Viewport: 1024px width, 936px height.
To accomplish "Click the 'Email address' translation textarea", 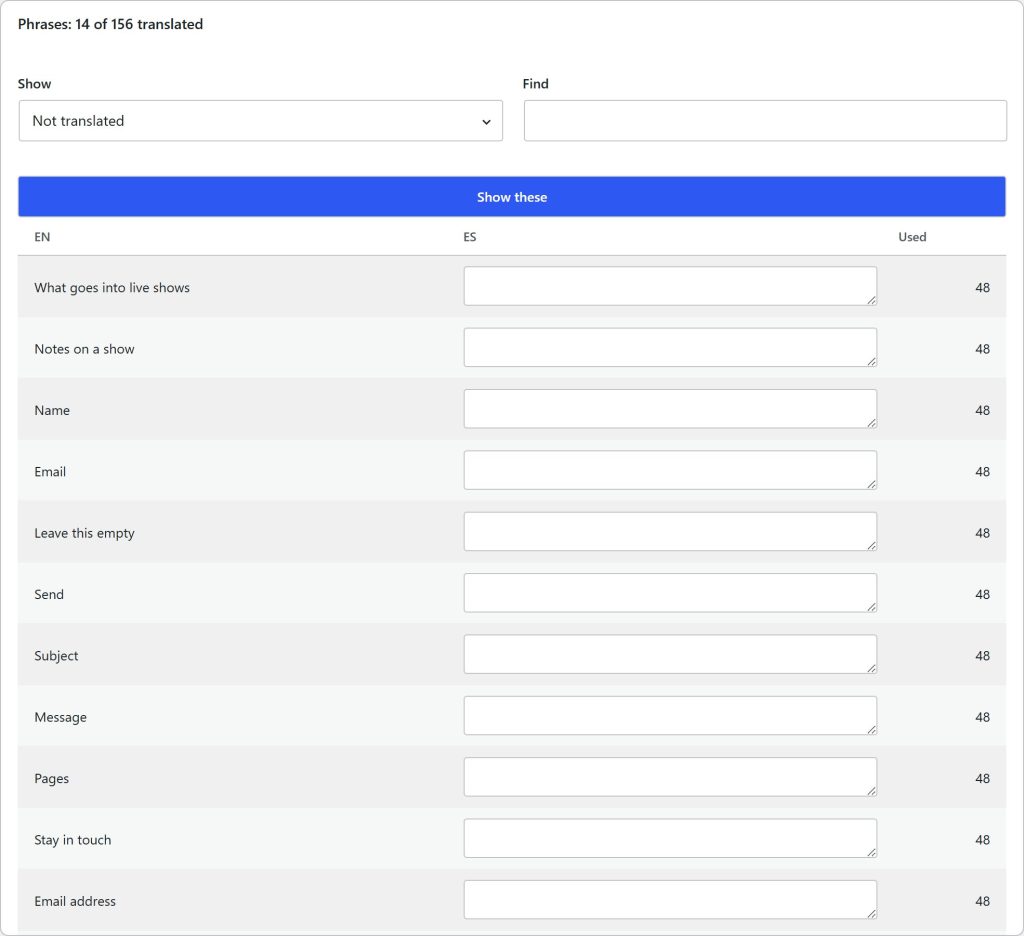I will point(670,900).
